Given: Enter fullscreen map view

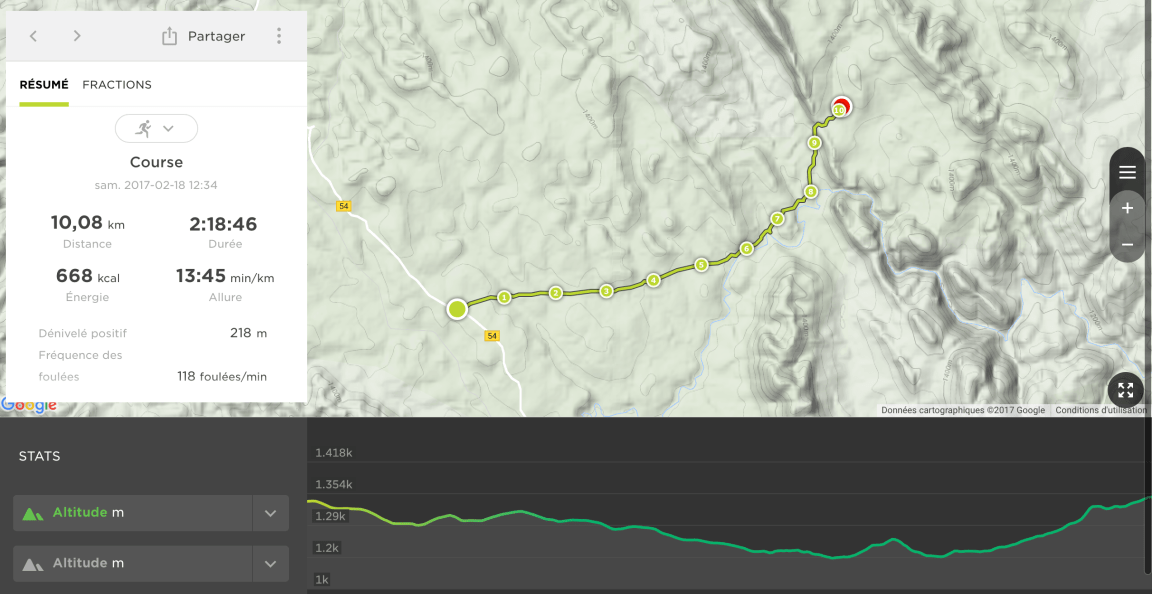Looking at the screenshot, I should coord(1126,390).
